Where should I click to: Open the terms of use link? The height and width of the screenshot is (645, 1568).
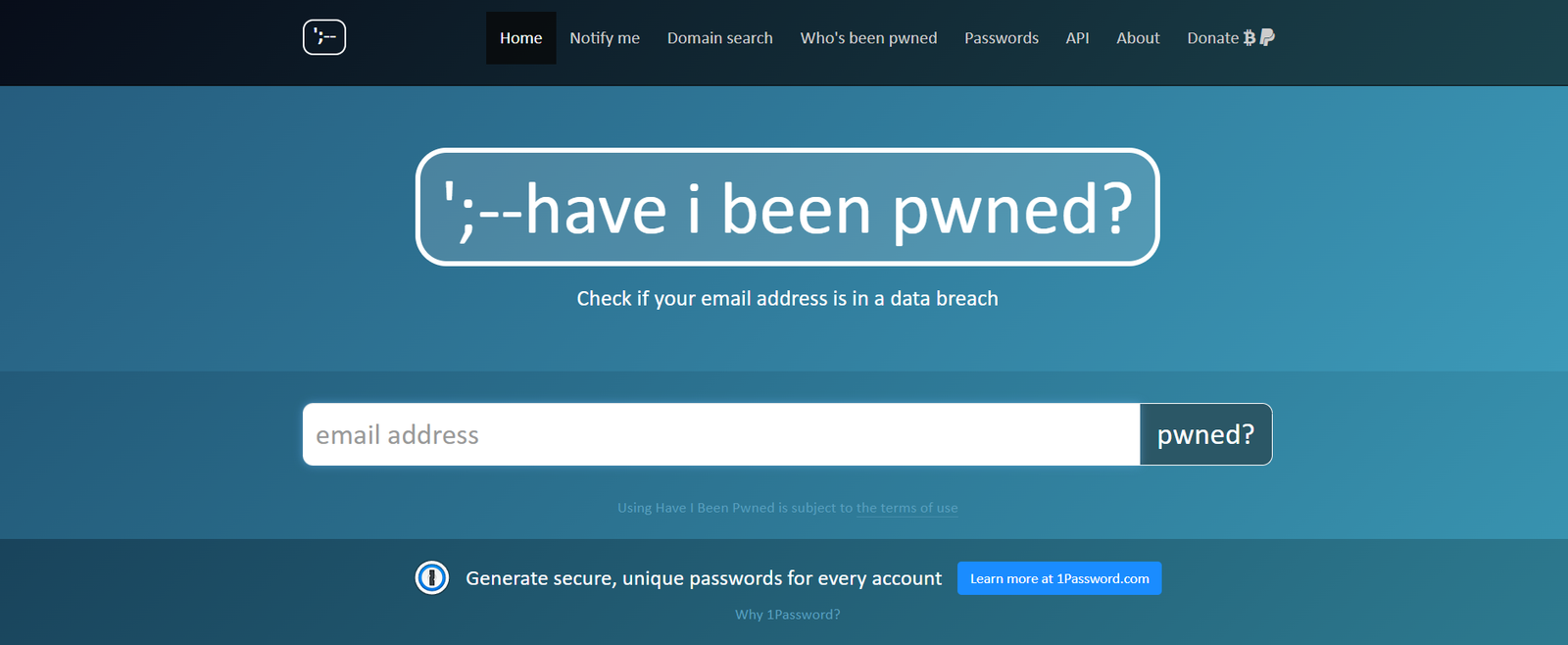(x=907, y=508)
